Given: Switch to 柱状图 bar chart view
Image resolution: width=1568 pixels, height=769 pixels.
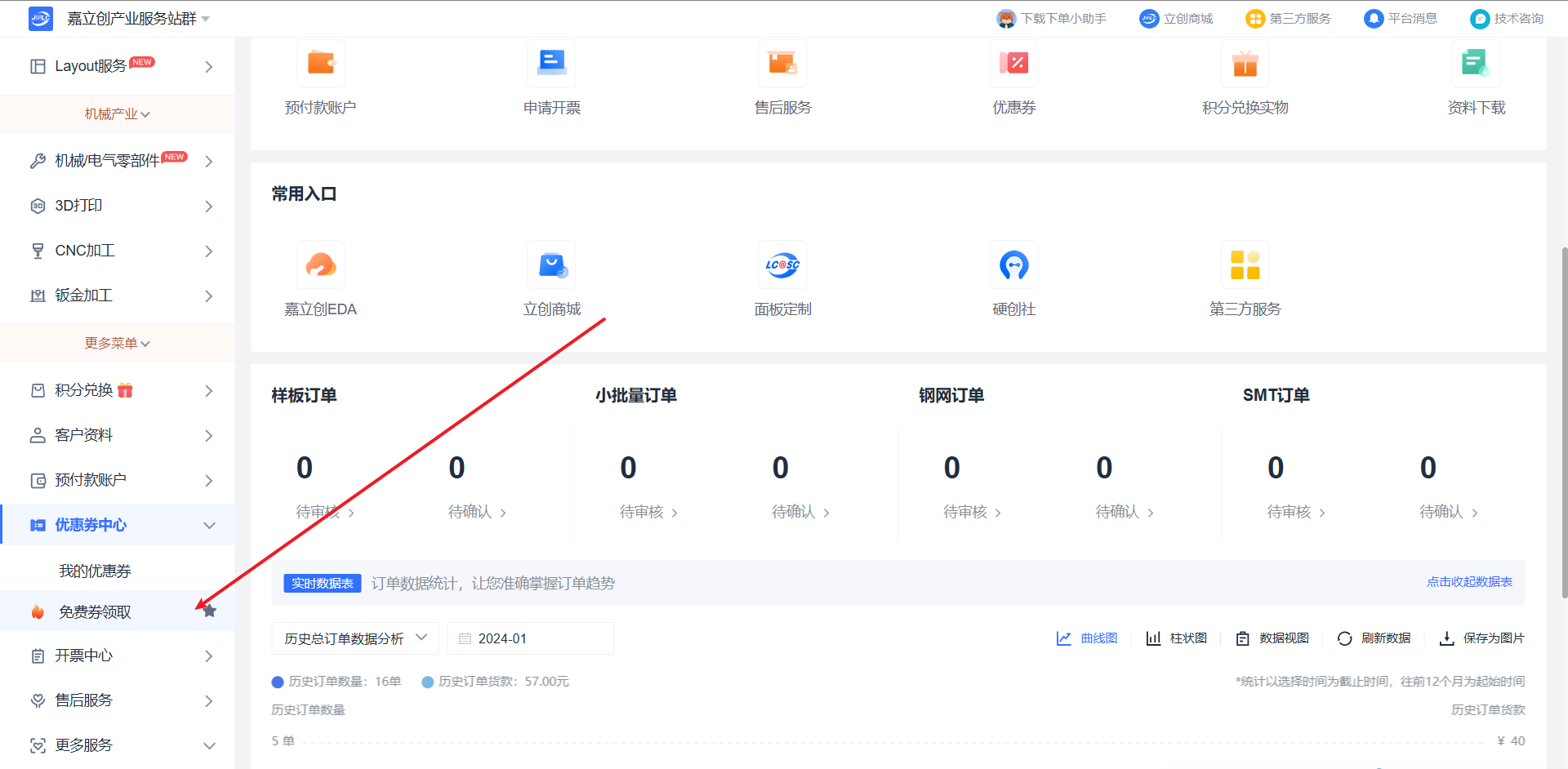Looking at the screenshot, I should [x=1177, y=638].
